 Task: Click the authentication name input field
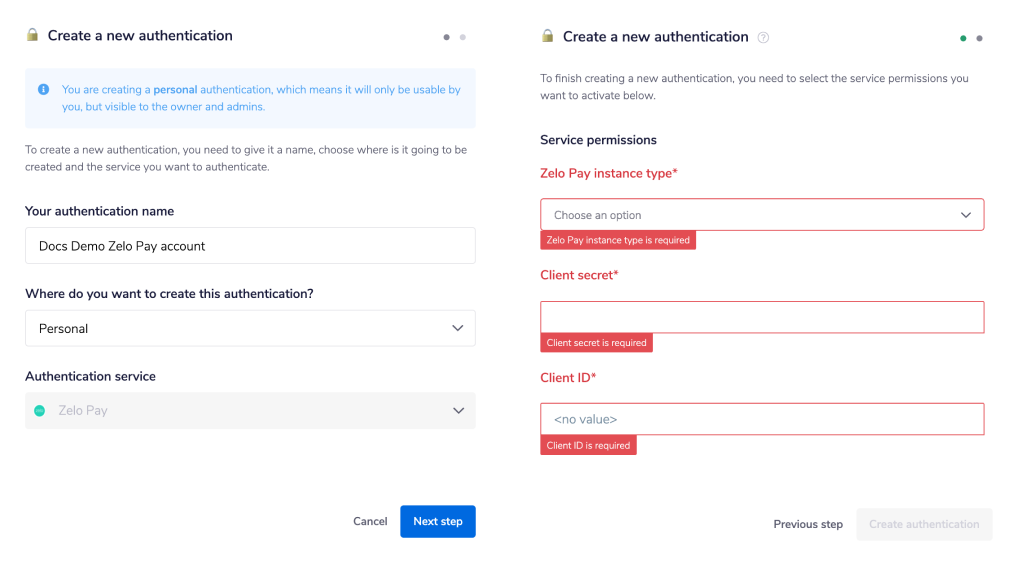click(x=250, y=246)
